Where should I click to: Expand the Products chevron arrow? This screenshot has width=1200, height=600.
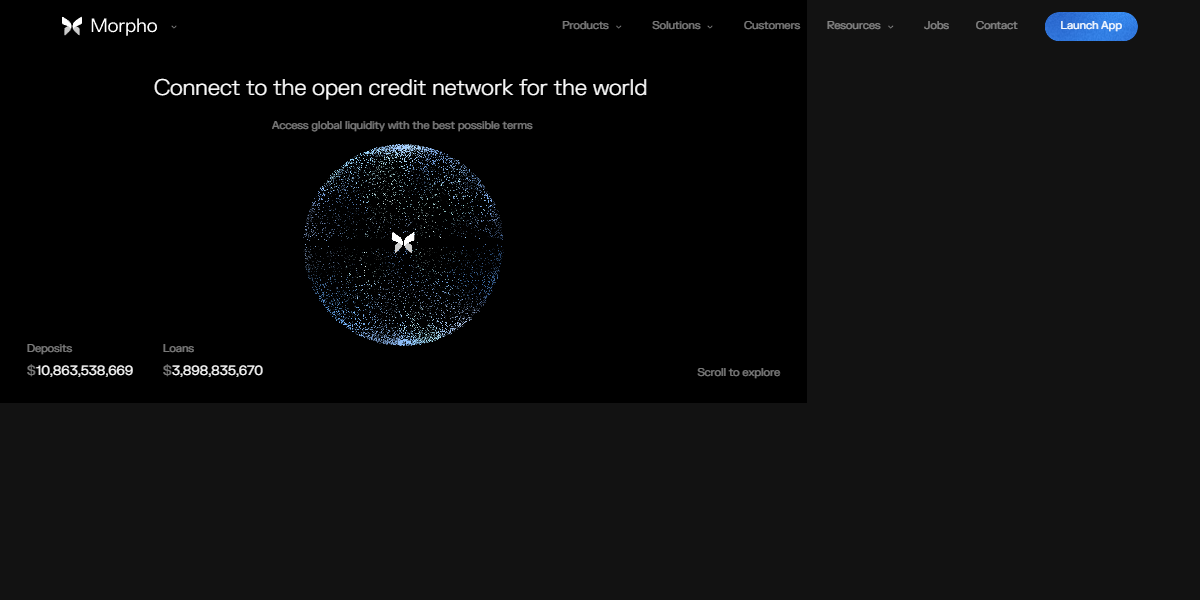point(618,27)
